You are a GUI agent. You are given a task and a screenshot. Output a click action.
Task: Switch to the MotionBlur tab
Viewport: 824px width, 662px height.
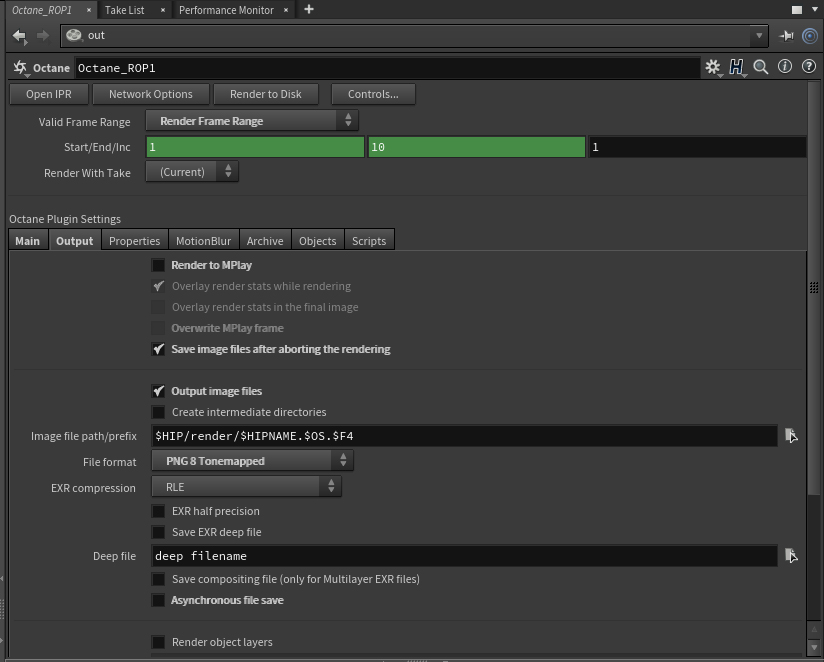click(203, 241)
